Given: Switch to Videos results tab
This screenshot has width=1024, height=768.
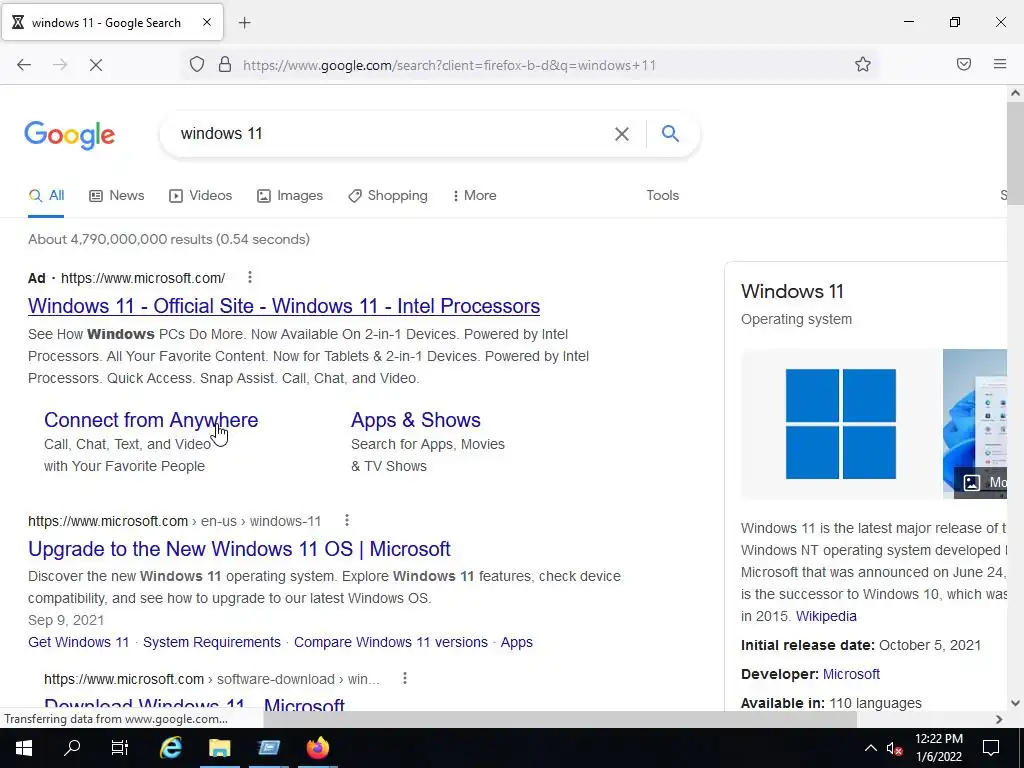Looking at the screenshot, I should tap(200, 195).
